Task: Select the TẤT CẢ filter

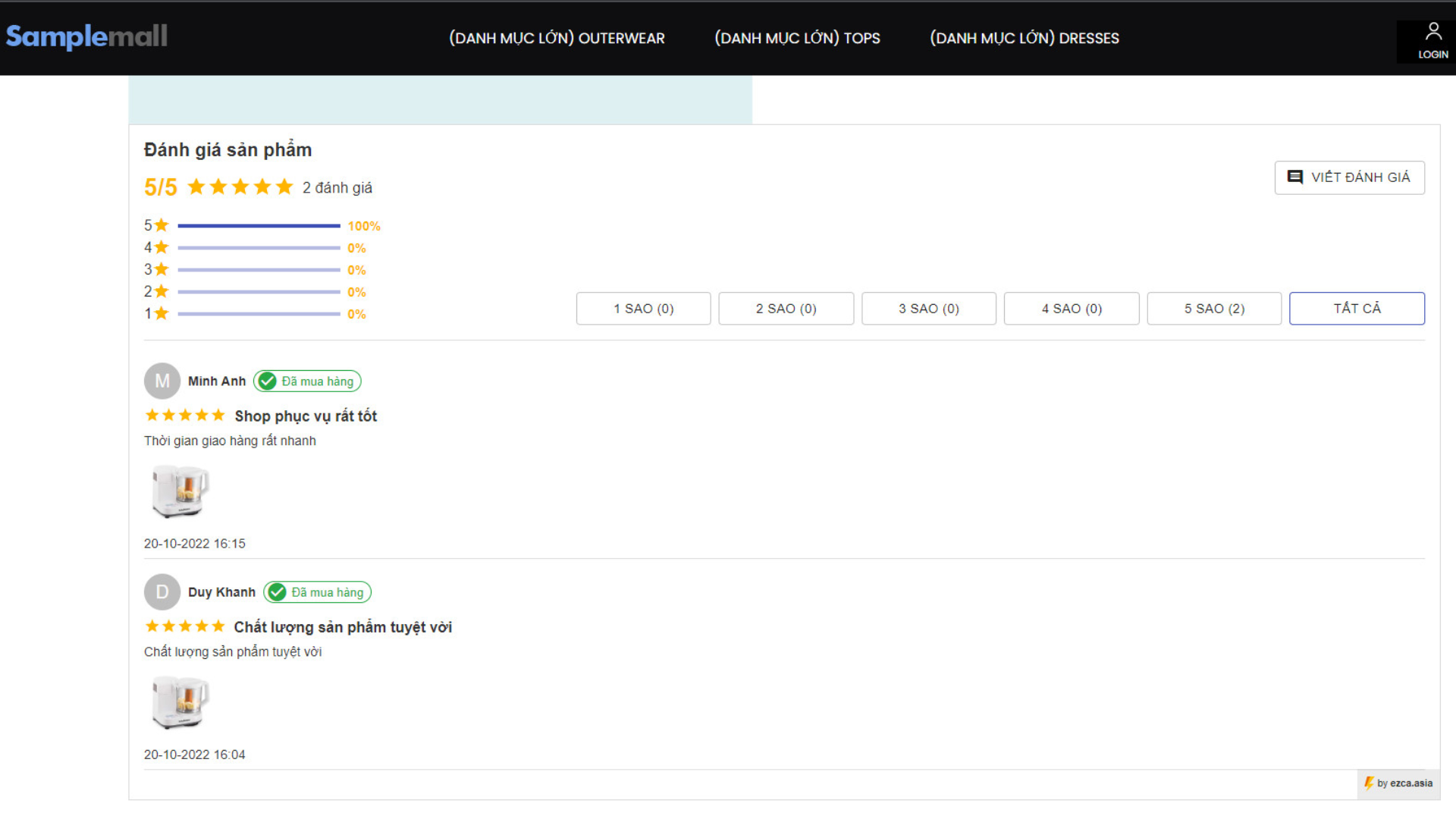Action: [x=1357, y=309]
